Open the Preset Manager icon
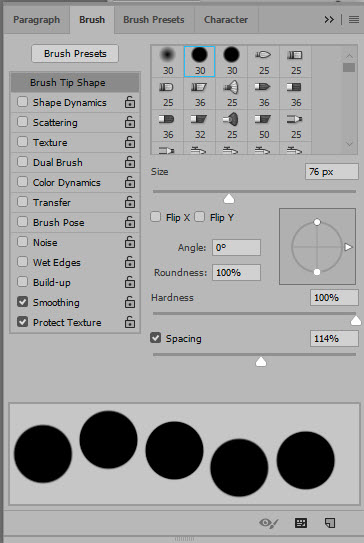Screen dimensions: 364x543 coord(301,523)
